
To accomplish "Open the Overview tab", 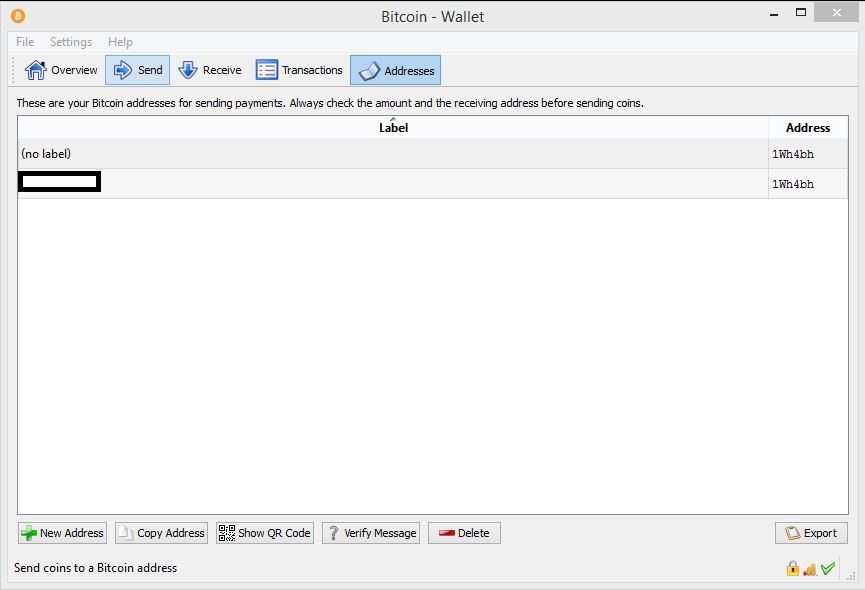I will pos(61,70).
